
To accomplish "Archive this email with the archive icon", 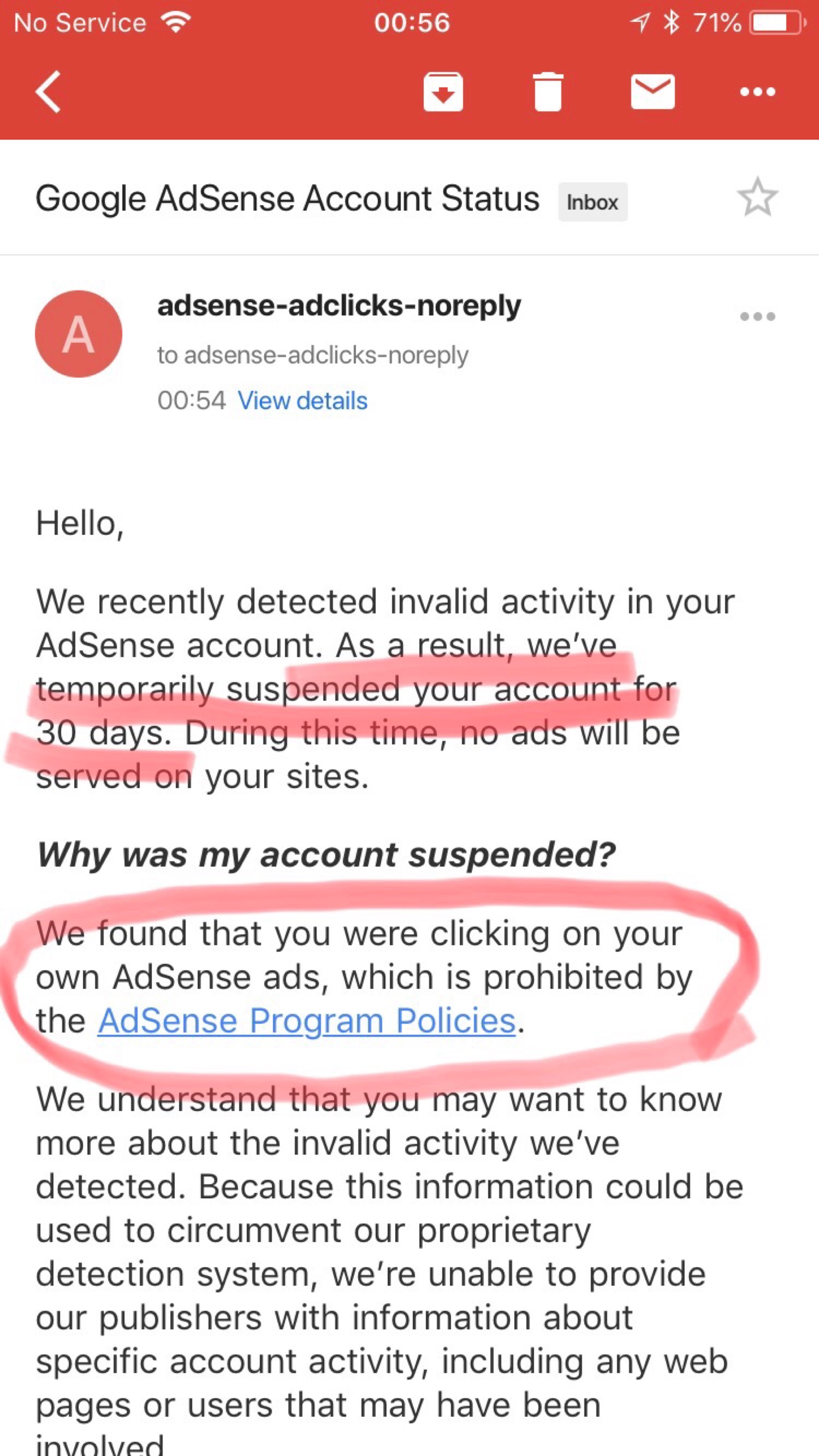I will click(443, 92).
